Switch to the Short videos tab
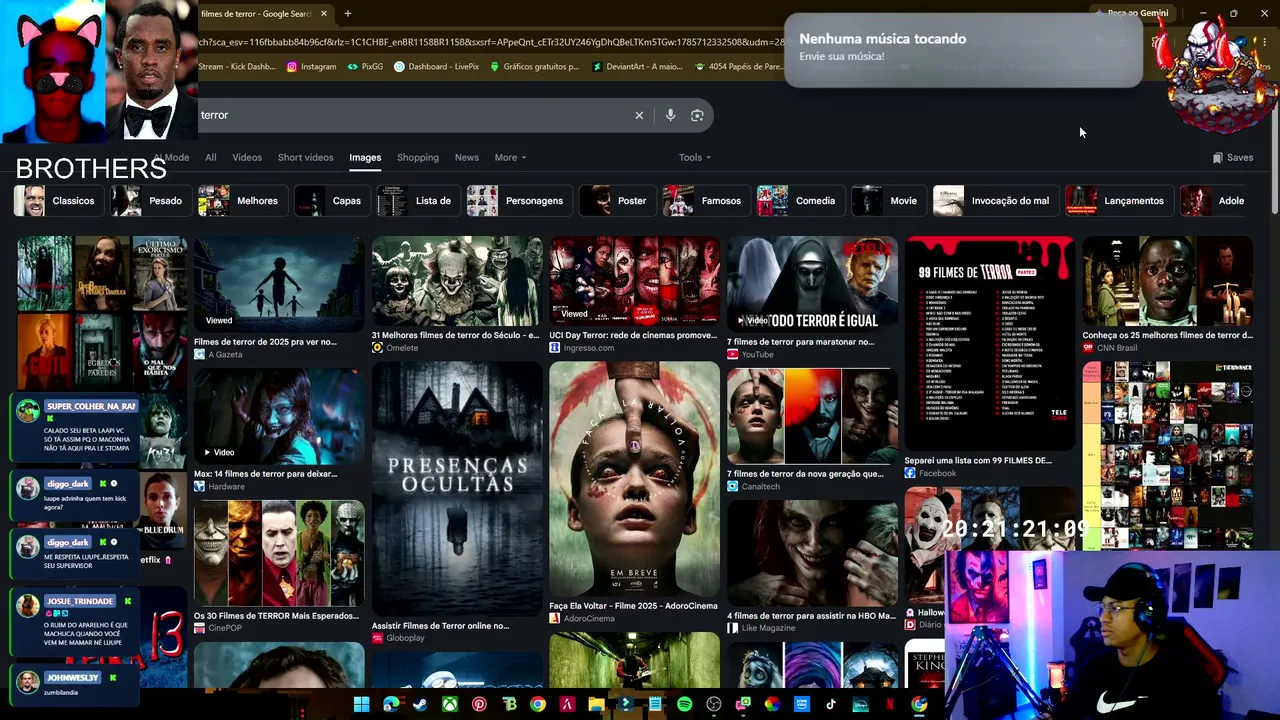This screenshot has height=720, width=1280. coord(305,157)
